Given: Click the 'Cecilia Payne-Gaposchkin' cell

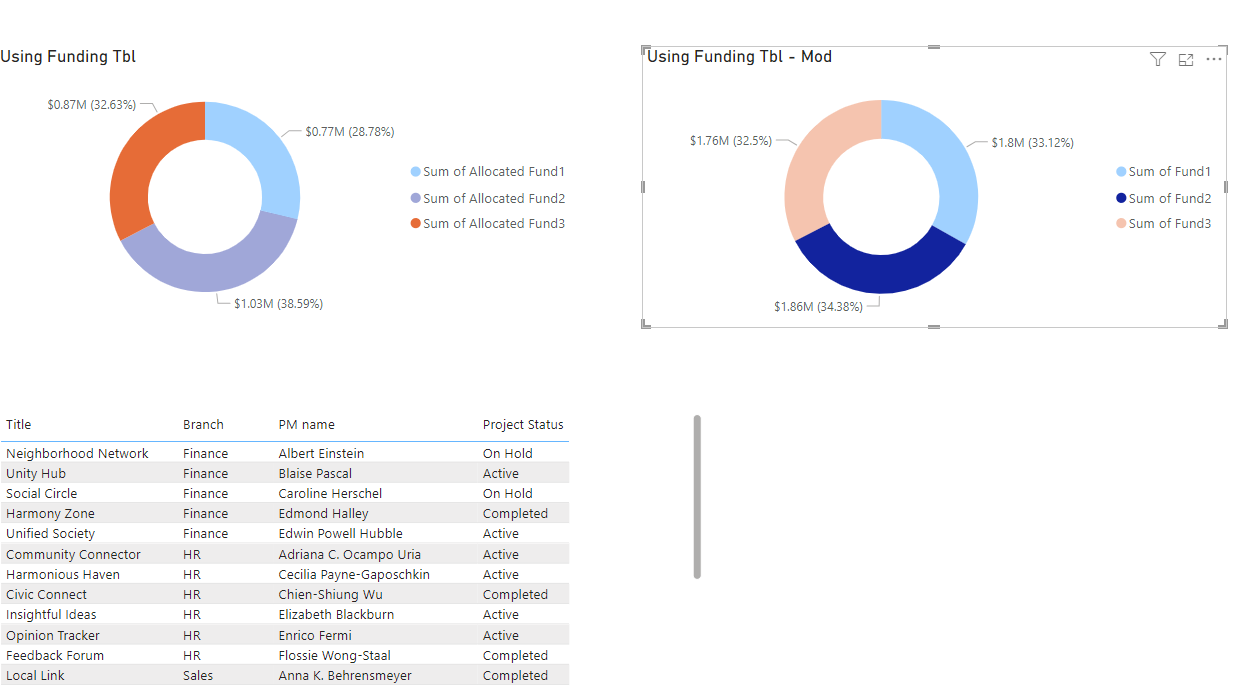Looking at the screenshot, I should click(355, 575).
